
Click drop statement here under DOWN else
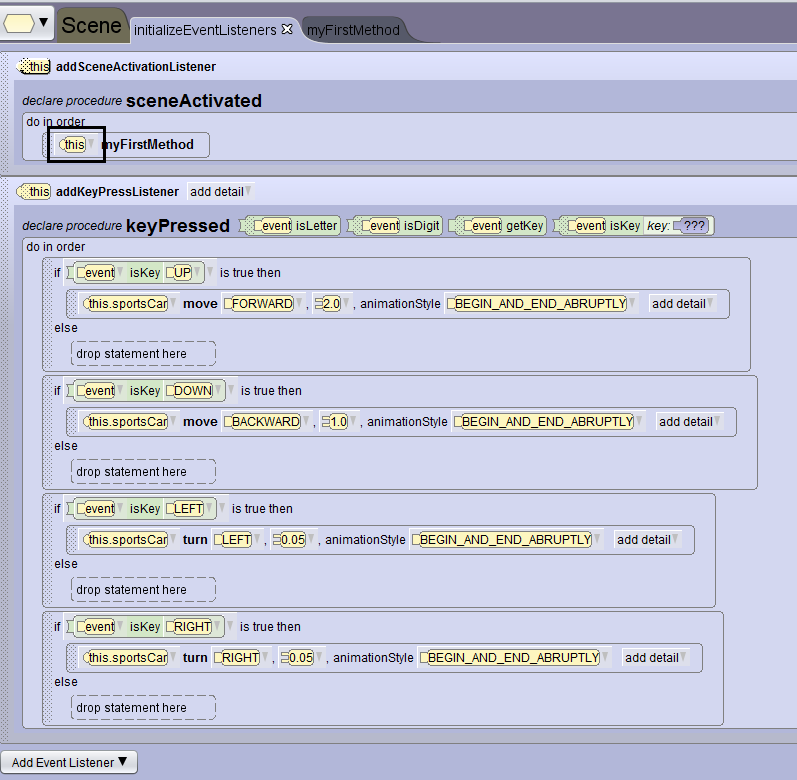click(x=143, y=472)
